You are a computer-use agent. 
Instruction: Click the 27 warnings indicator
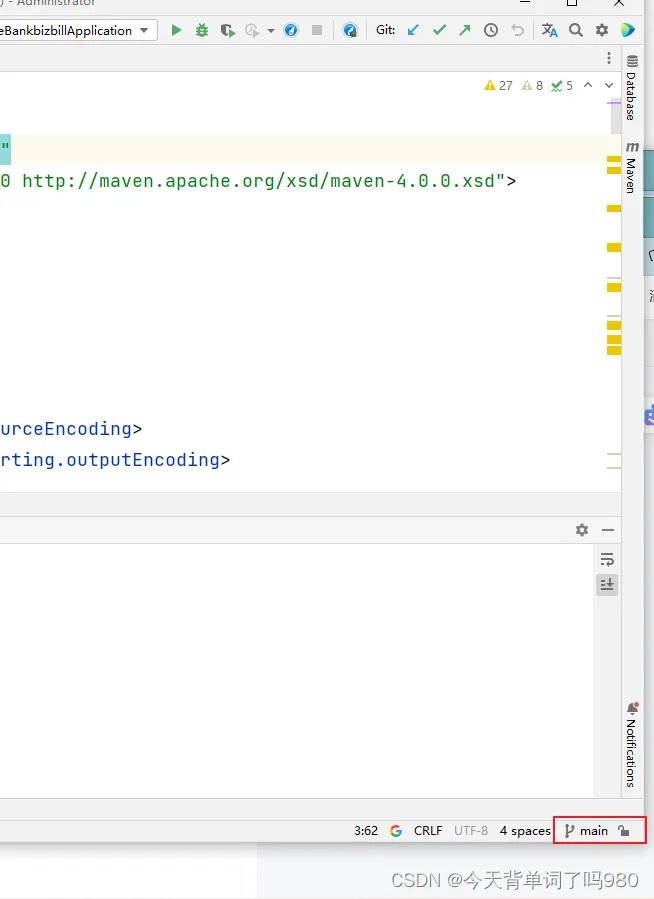(x=498, y=85)
